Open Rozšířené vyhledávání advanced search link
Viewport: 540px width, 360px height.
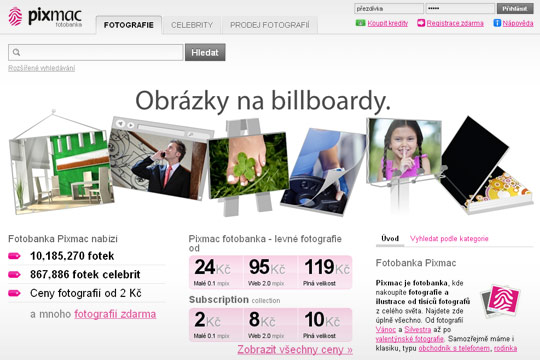click(41, 68)
